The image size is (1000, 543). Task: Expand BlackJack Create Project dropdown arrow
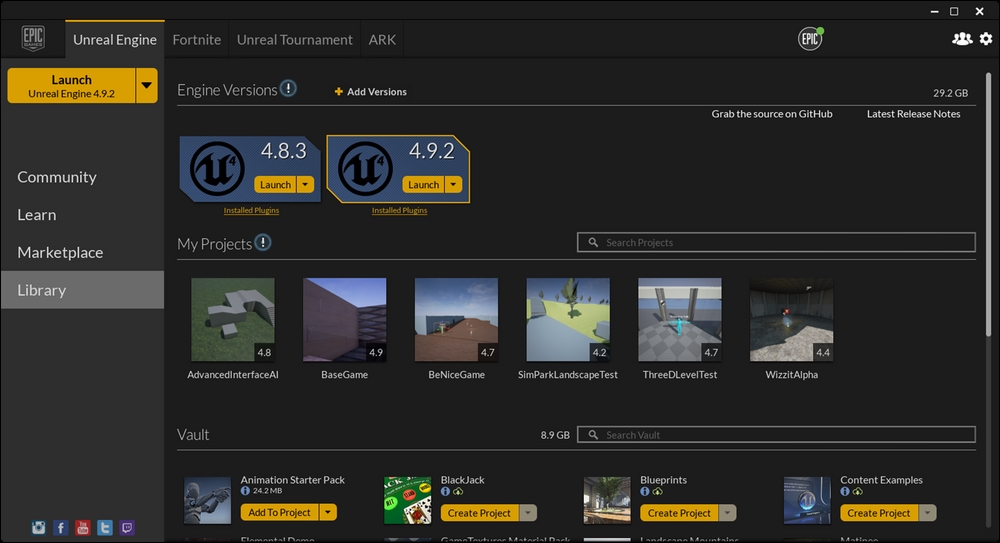click(528, 512)
